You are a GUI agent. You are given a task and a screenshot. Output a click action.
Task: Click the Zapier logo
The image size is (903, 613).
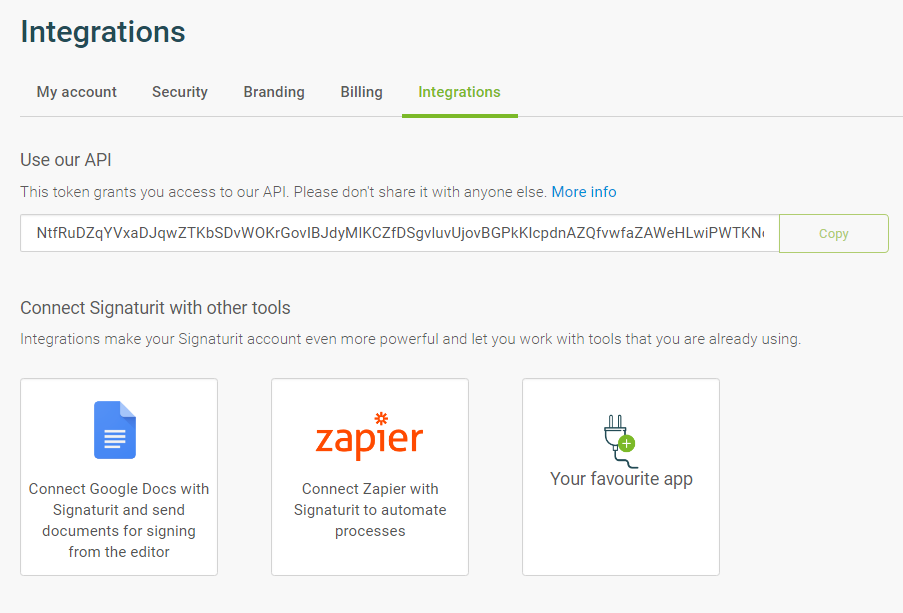pos(370,436)
